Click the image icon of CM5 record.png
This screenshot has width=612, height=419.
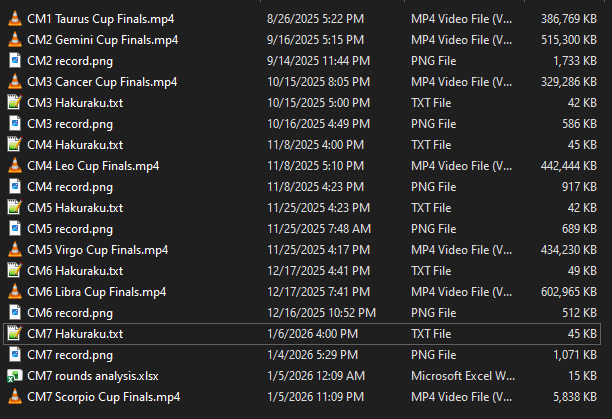click(15, 229)
